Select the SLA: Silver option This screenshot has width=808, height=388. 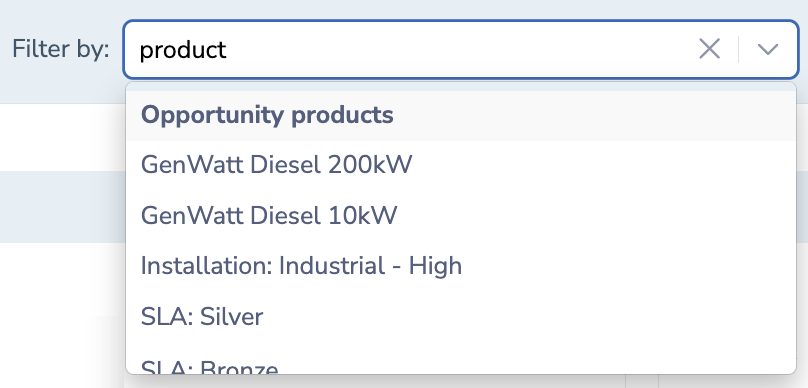pos(461,316)
